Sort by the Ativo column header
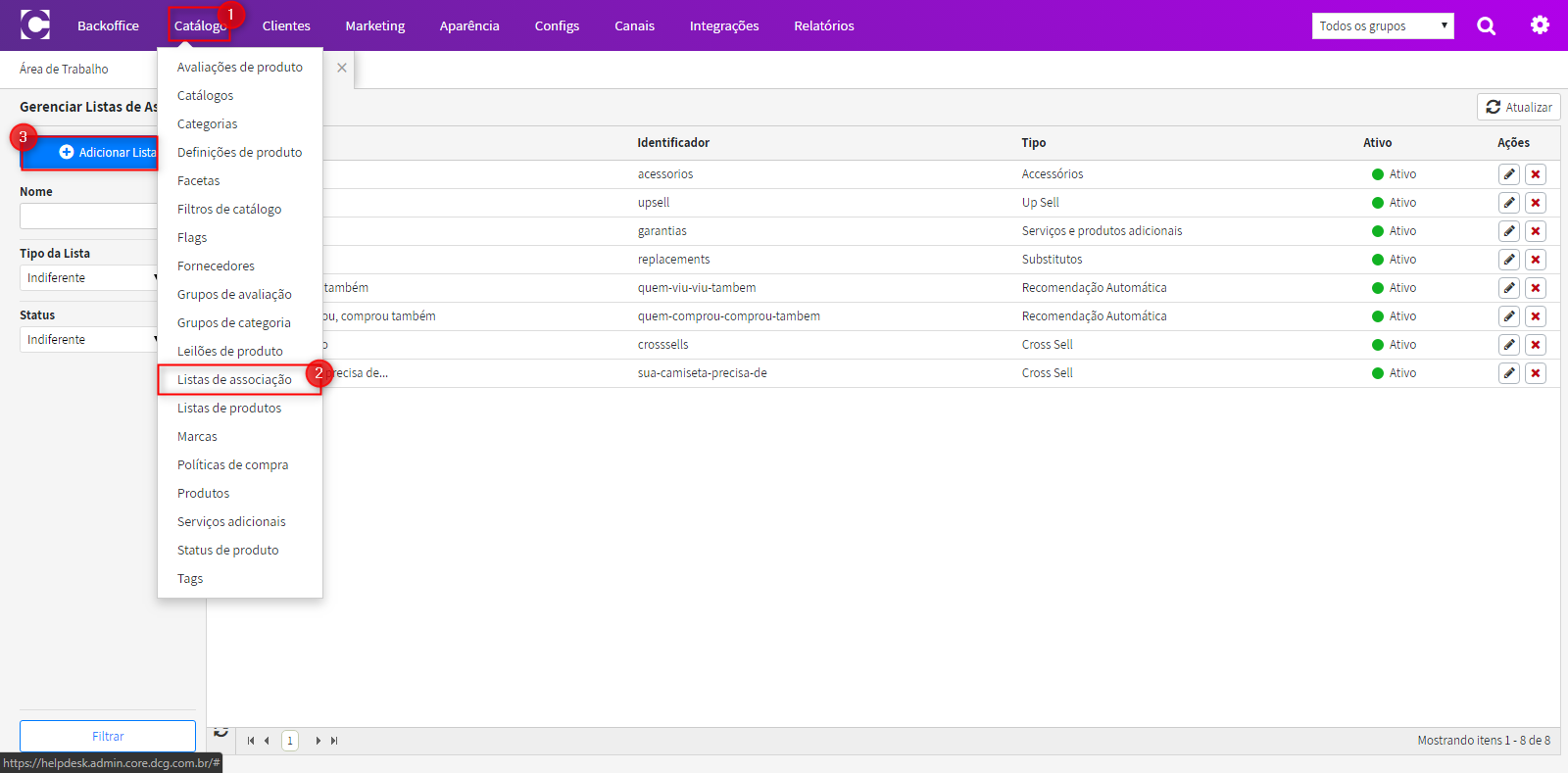 pyautogui.click(x=1377, y=143)
